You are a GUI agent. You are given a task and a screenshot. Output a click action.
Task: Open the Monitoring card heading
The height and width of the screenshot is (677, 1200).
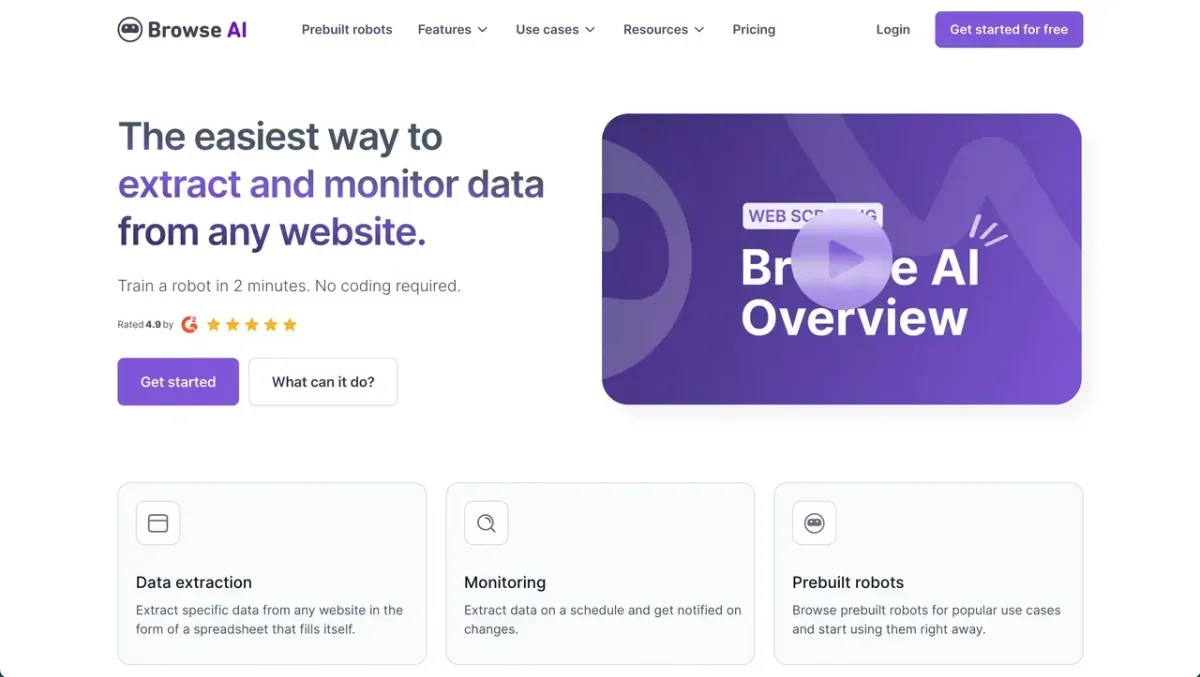point(505,582)
